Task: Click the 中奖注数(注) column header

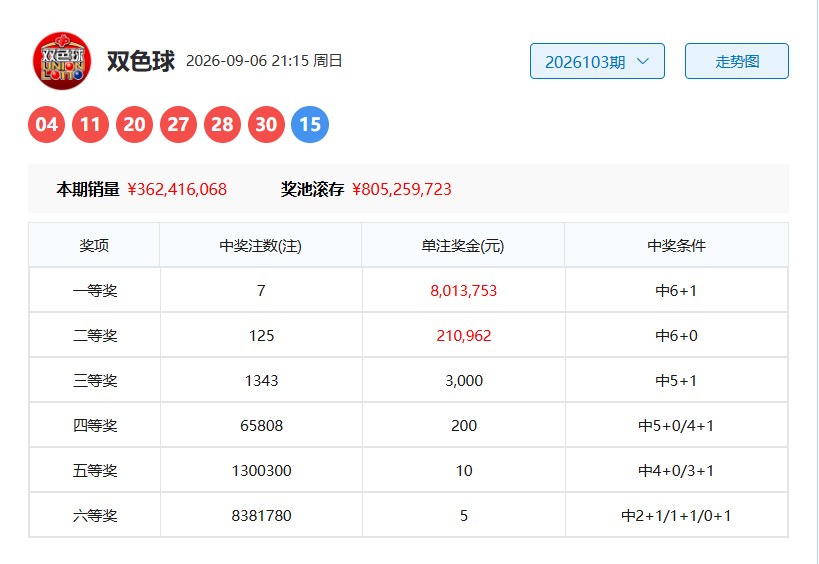Action: (x=261, y=245)
